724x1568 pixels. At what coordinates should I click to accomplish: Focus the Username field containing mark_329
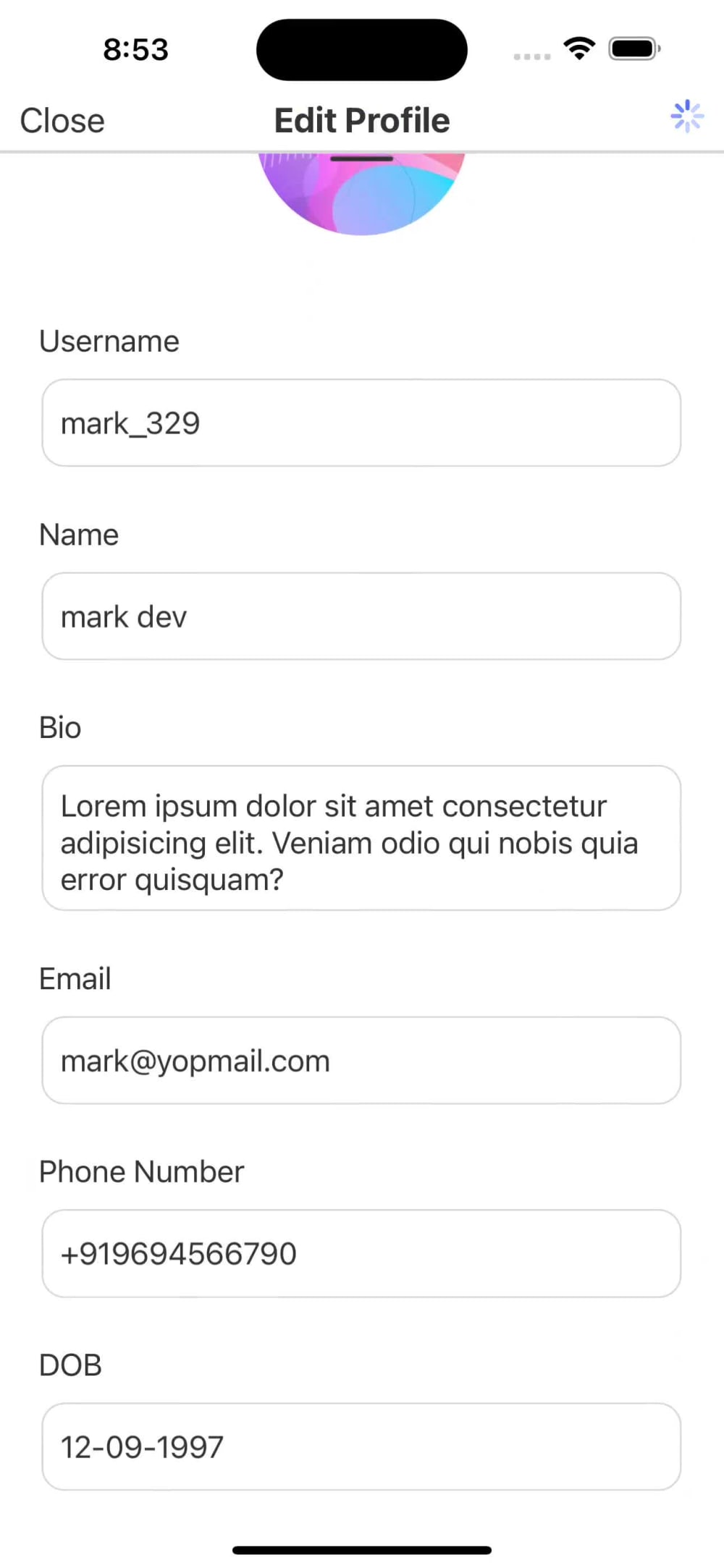361,423
